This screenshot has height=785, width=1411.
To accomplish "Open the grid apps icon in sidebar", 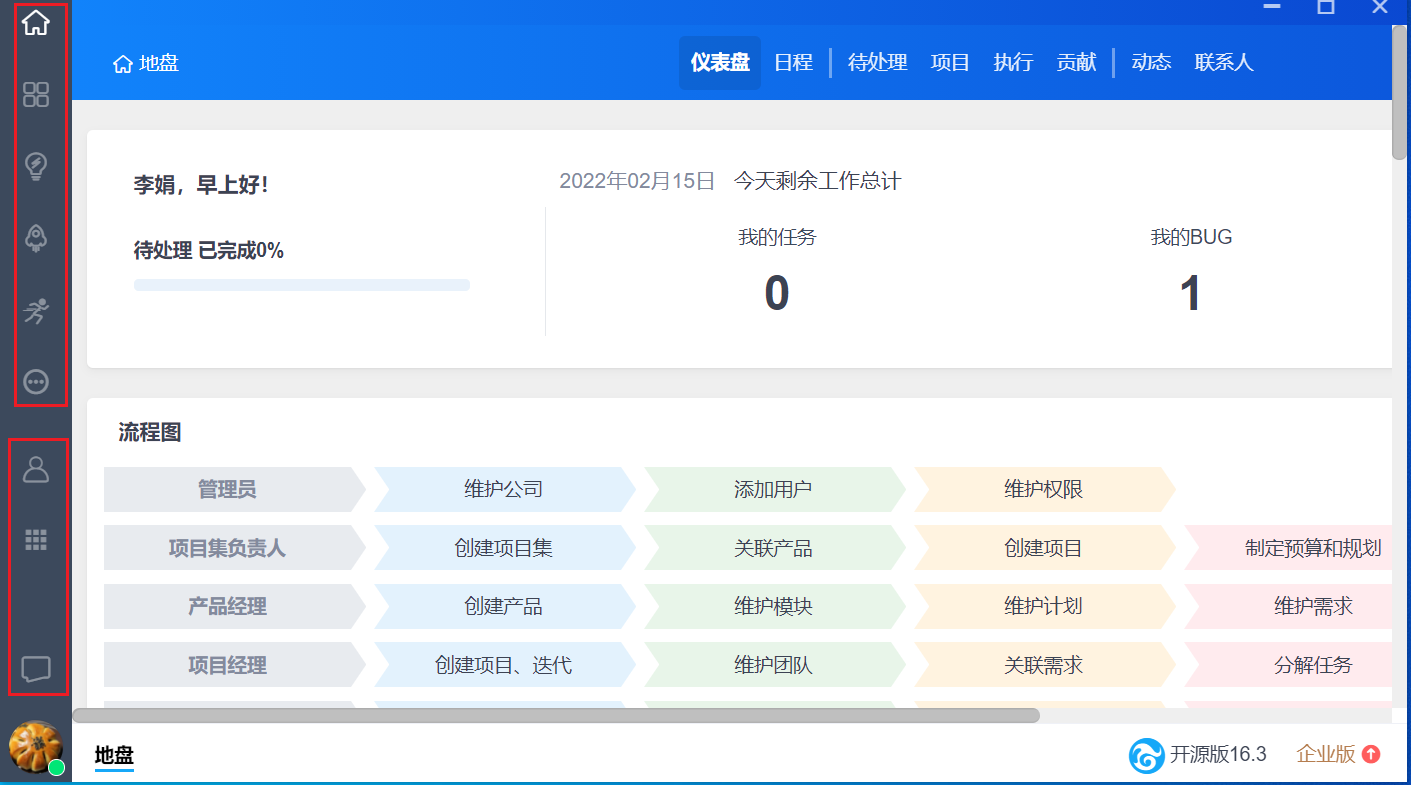I will [36, 540].
